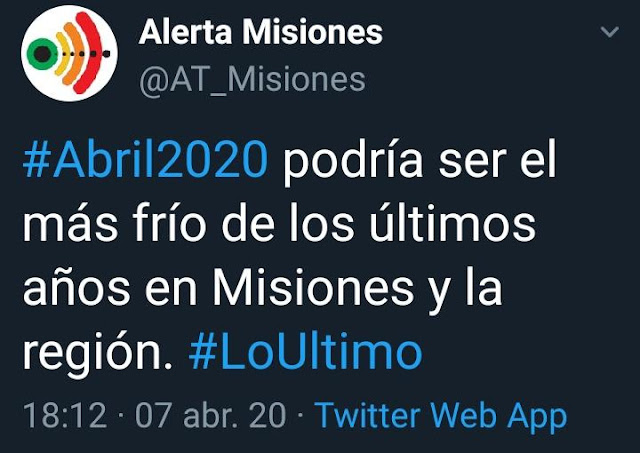The width and height of the screenshot is (640, 453).
Task: Click the orange arc in the avatar logo
Action: pyautogui.click(x=73, y=53)
